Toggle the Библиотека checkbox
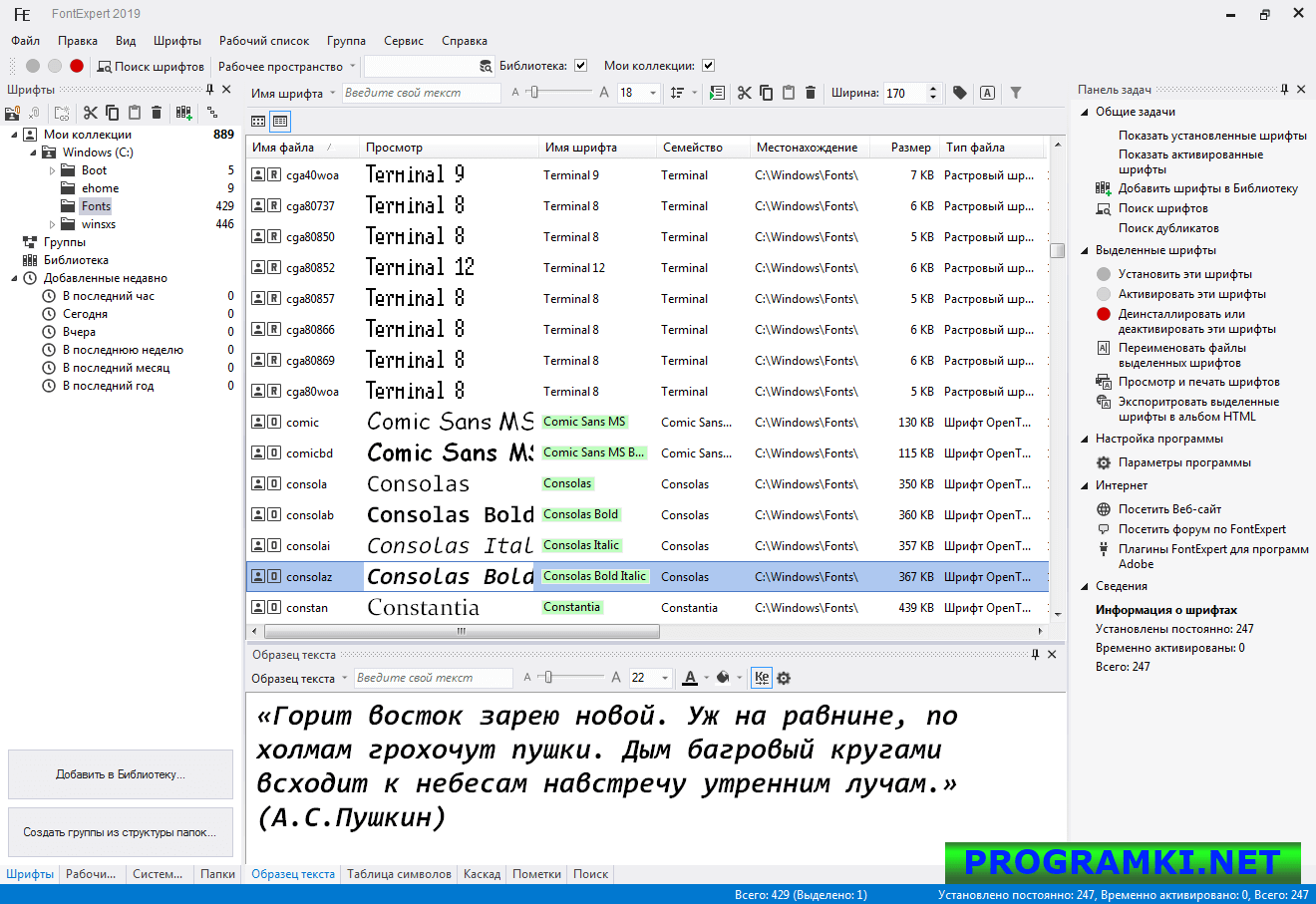The height and width of the screenshot is (904, 1316). click(580, 66)
